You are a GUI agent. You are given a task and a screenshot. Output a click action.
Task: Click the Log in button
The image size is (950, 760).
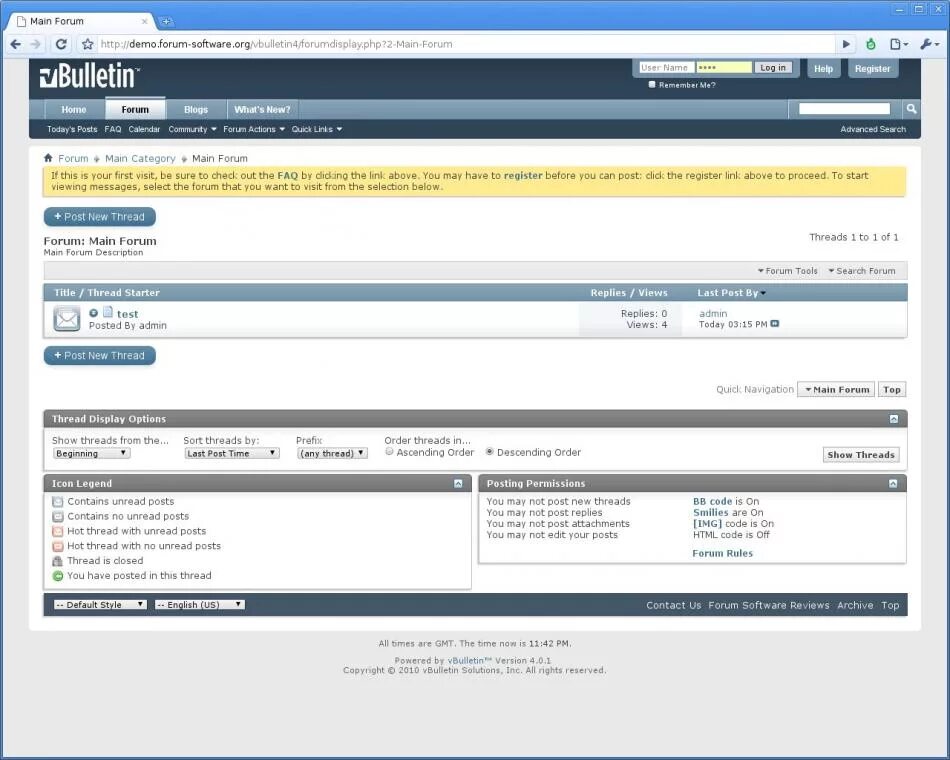772,67
